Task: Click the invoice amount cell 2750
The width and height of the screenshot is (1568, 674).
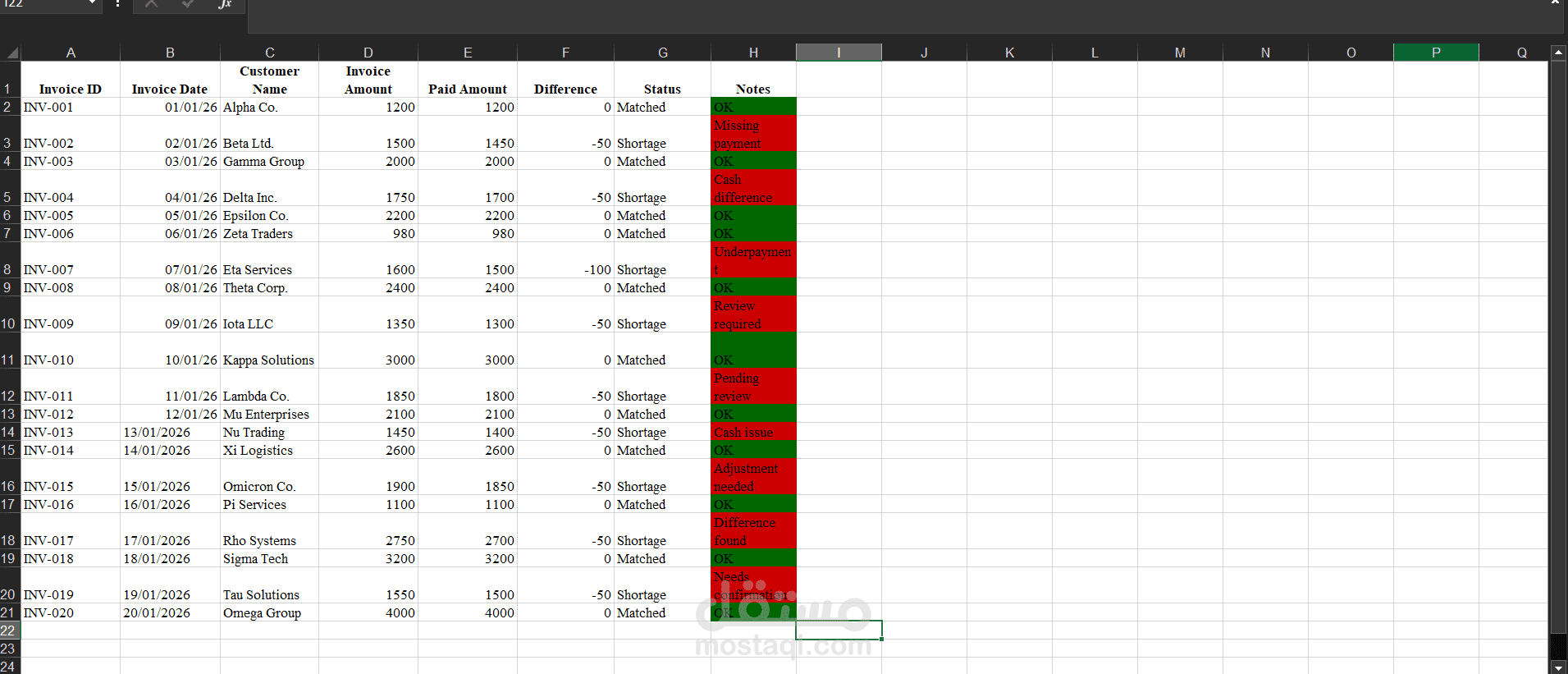Action: pos(368,531)
